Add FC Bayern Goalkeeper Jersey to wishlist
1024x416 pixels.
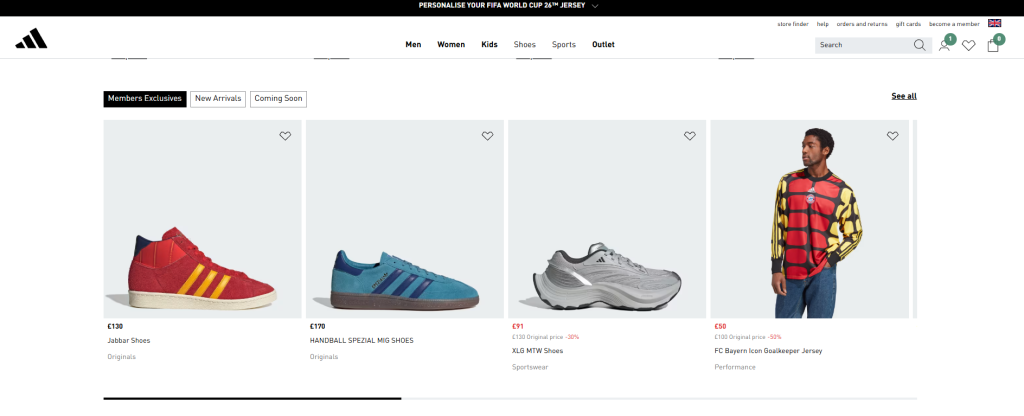[892, 136]
